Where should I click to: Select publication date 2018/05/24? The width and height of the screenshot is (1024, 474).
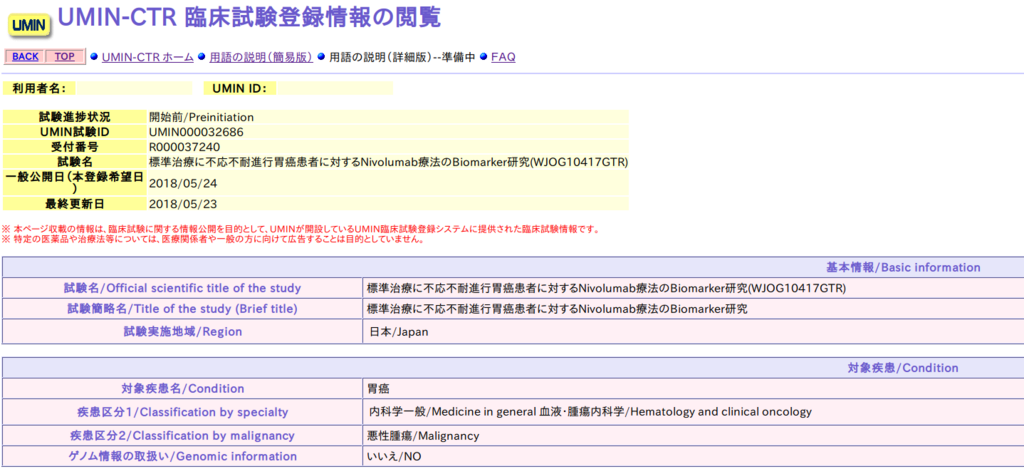pyautogui.click(x=183, y=182)
